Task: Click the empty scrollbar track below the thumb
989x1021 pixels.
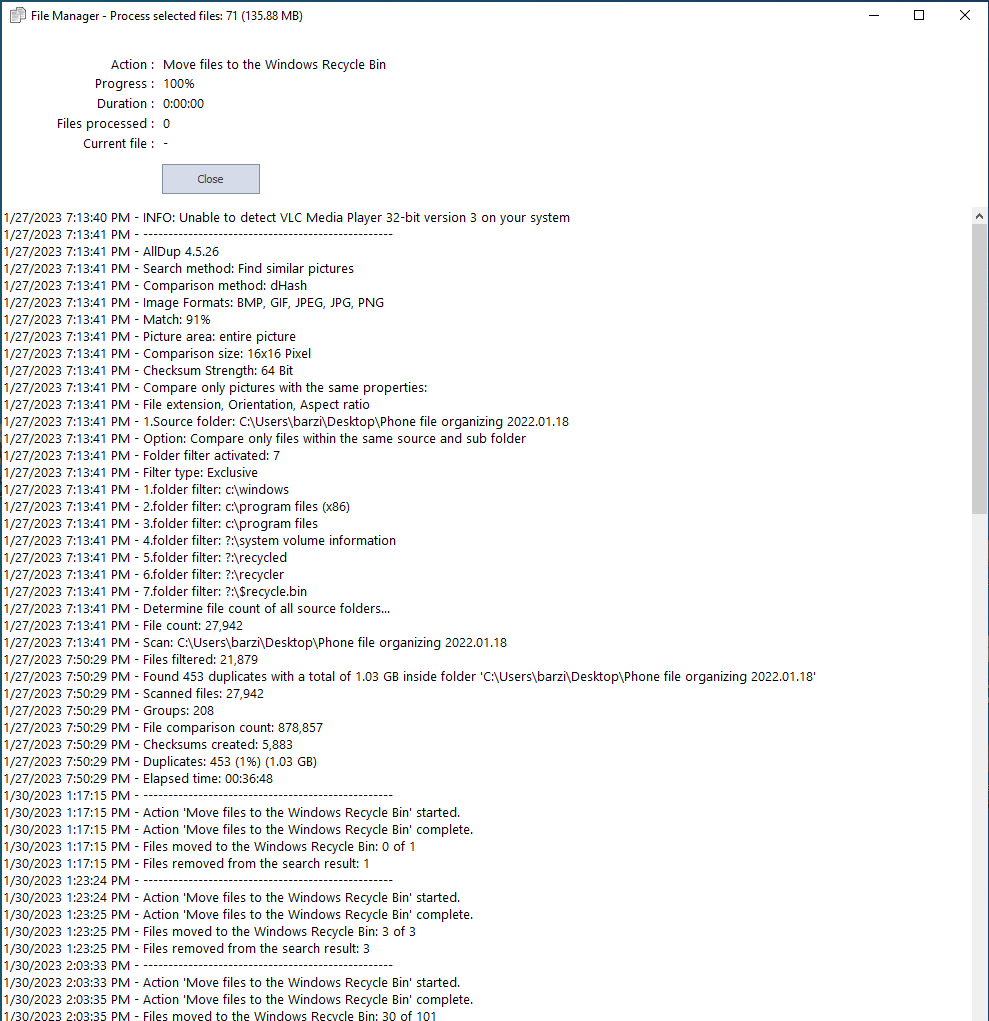Action: pyautogui.click(x=979, y=760)
